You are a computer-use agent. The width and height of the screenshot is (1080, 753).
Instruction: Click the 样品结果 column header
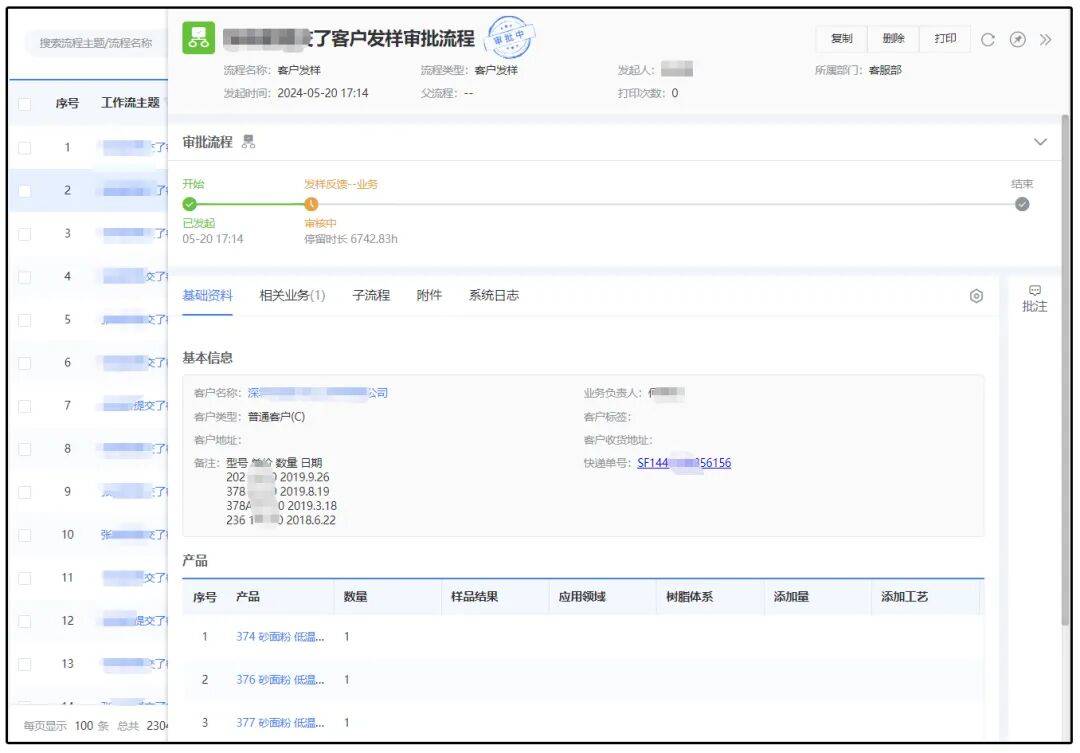(x=474, y=597)
